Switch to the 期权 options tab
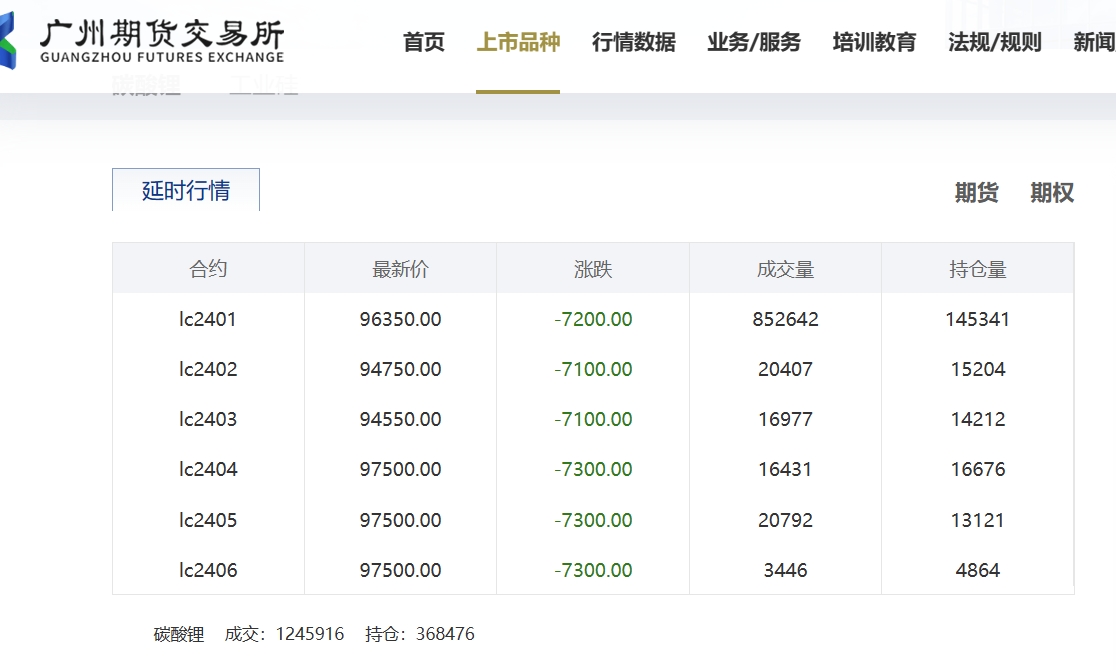The width and height of the screenshot is (1116, 670). pos(1052,193)
